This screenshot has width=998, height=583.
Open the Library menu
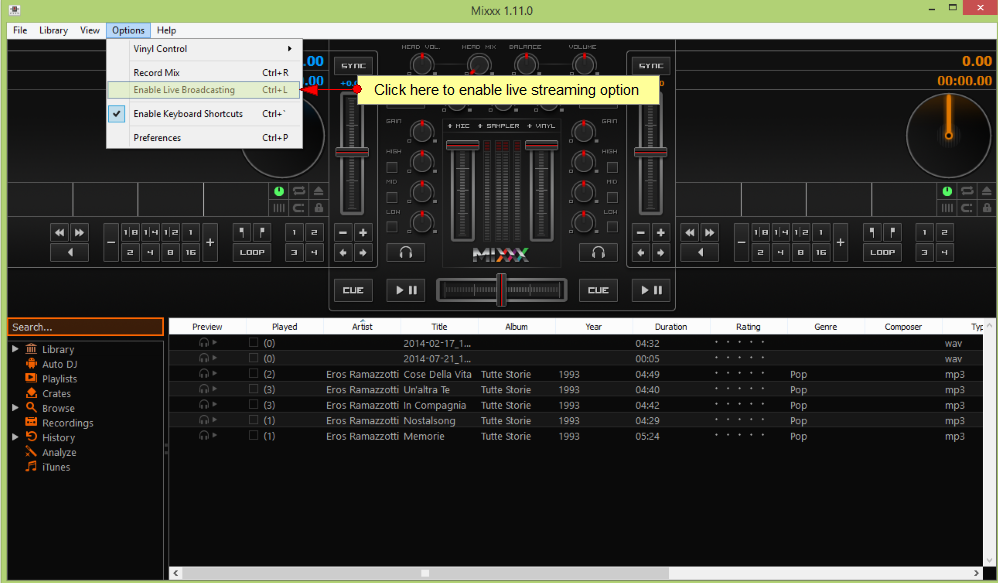click(53, 30)
